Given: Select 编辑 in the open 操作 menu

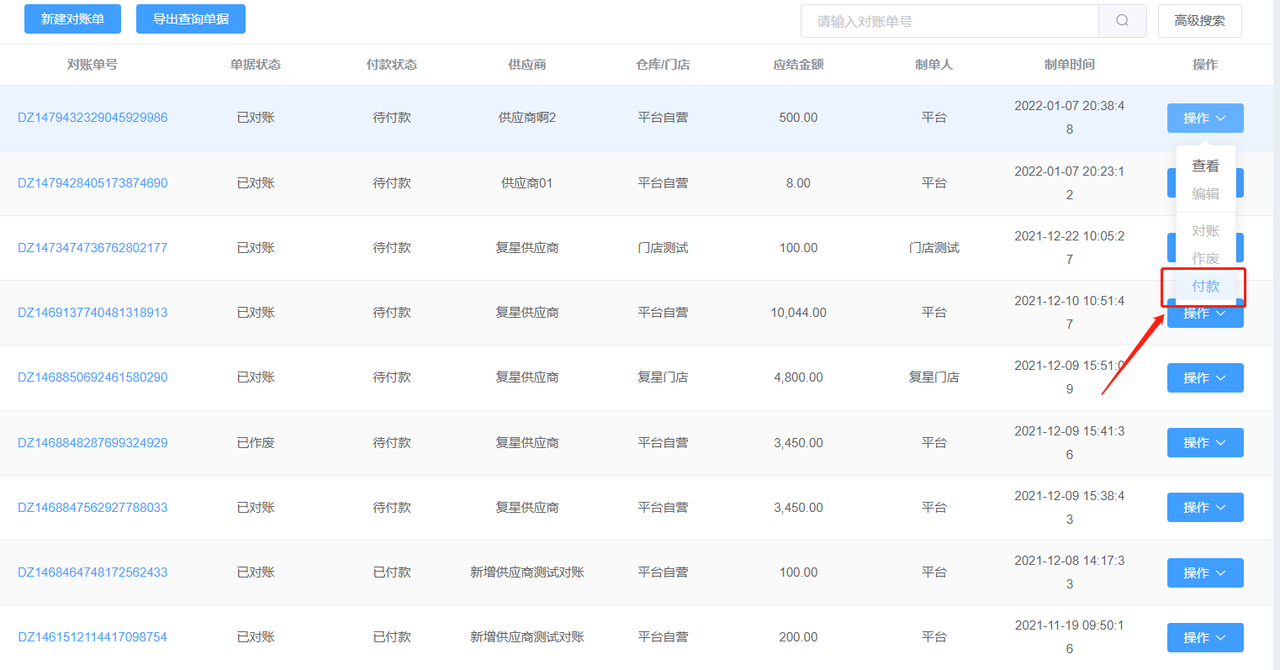Looking at the screenshot, I should (1205, 194).
